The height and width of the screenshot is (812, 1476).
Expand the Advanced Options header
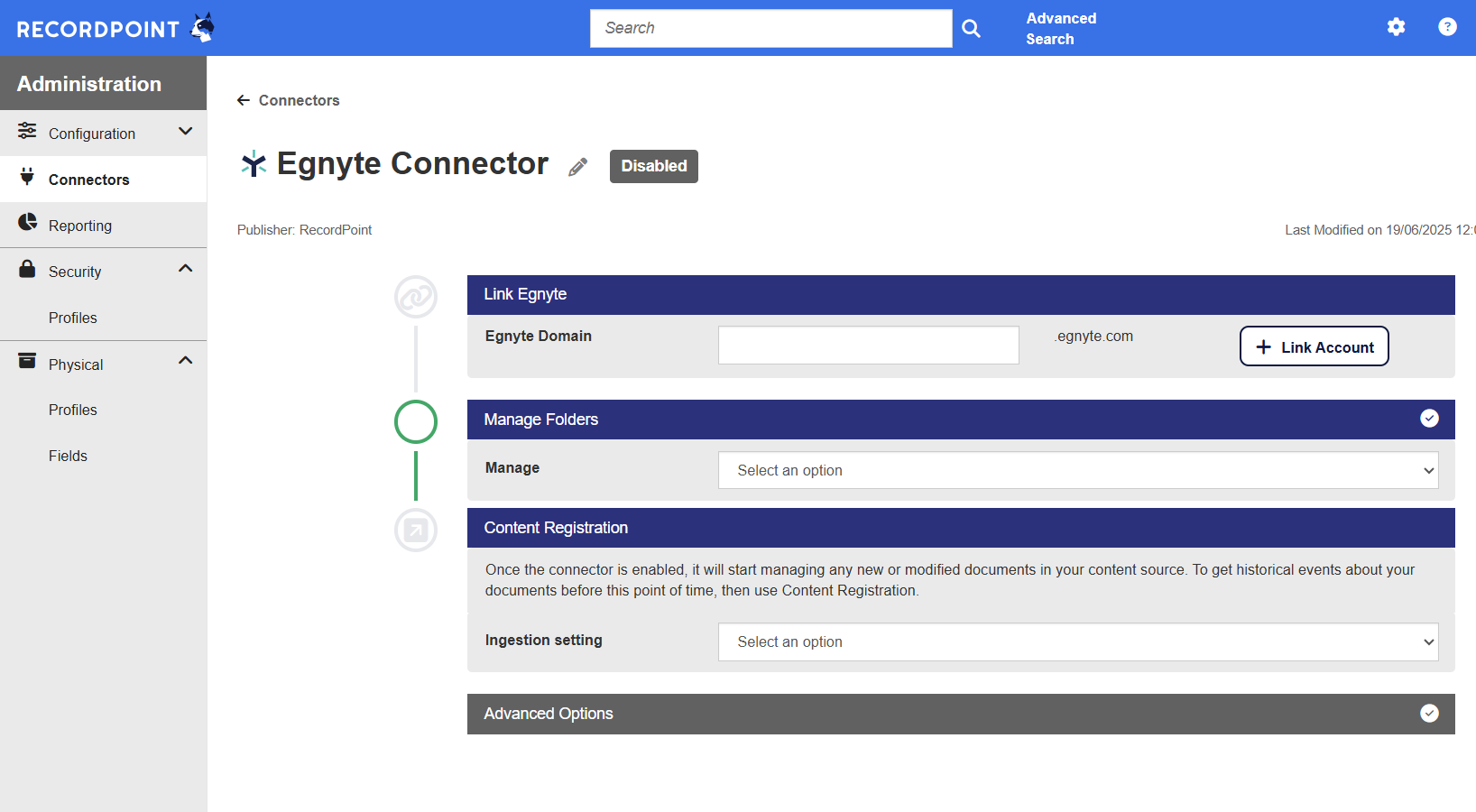[961, 714]
